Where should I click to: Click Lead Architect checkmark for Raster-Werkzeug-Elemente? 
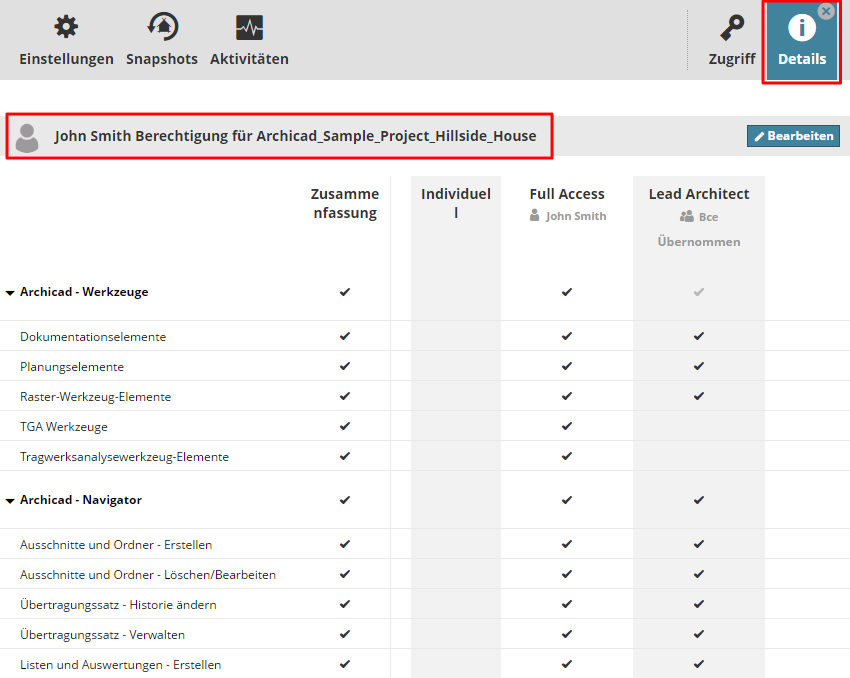coord(699,396)
